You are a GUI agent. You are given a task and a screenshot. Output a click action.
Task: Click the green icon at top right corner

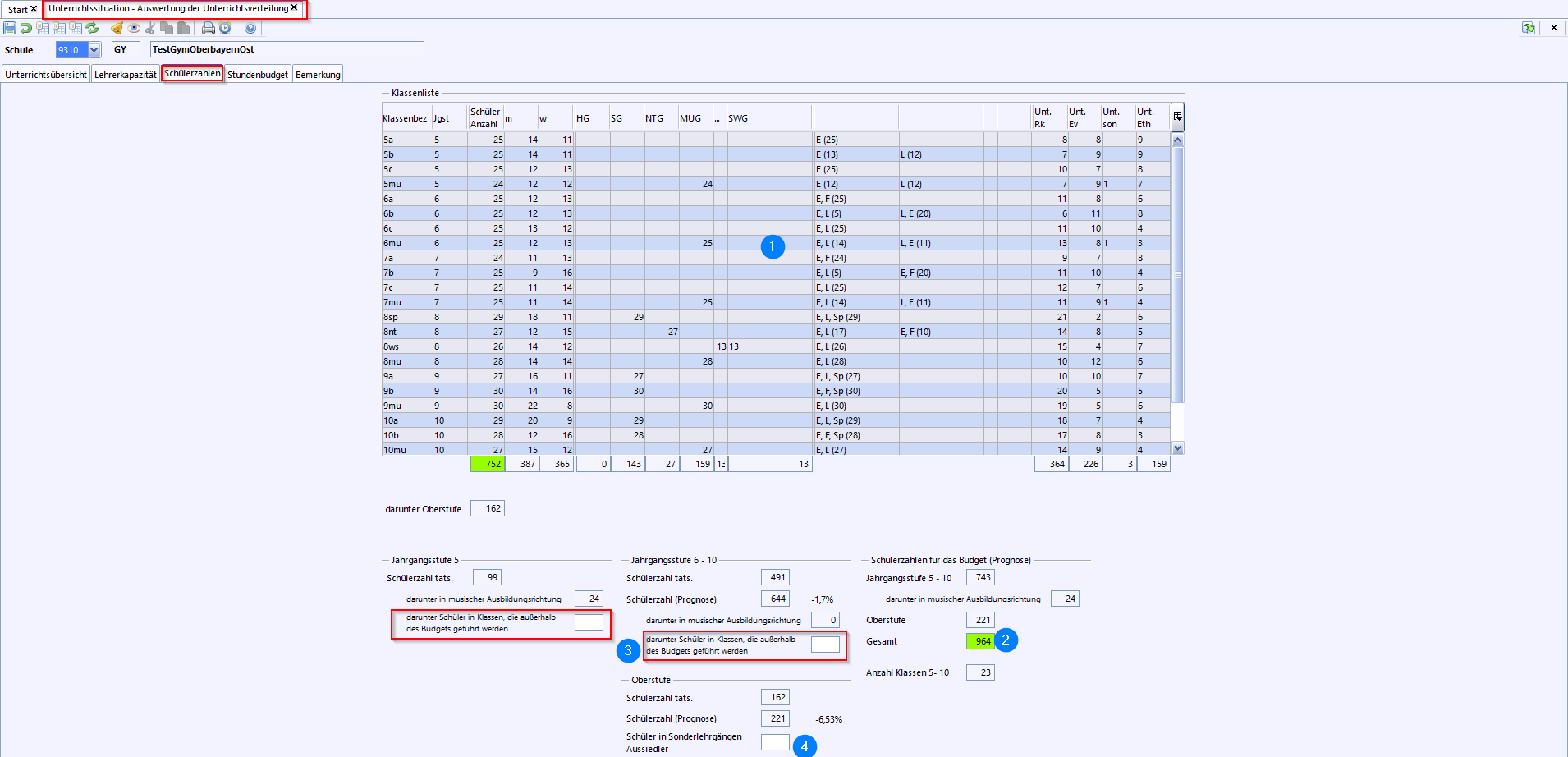coord(1529,28)
